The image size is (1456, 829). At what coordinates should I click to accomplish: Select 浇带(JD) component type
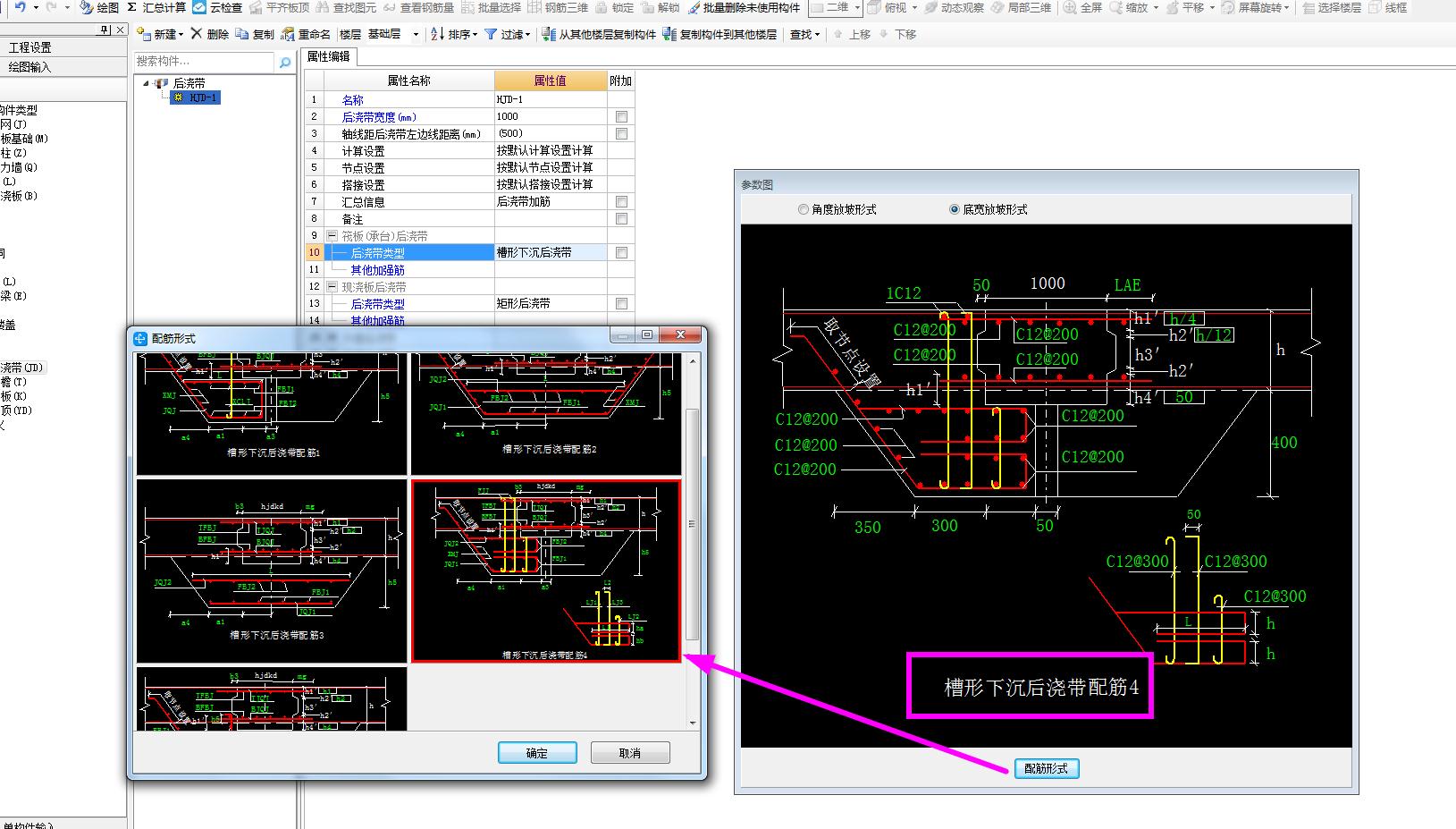pos(21,368)
